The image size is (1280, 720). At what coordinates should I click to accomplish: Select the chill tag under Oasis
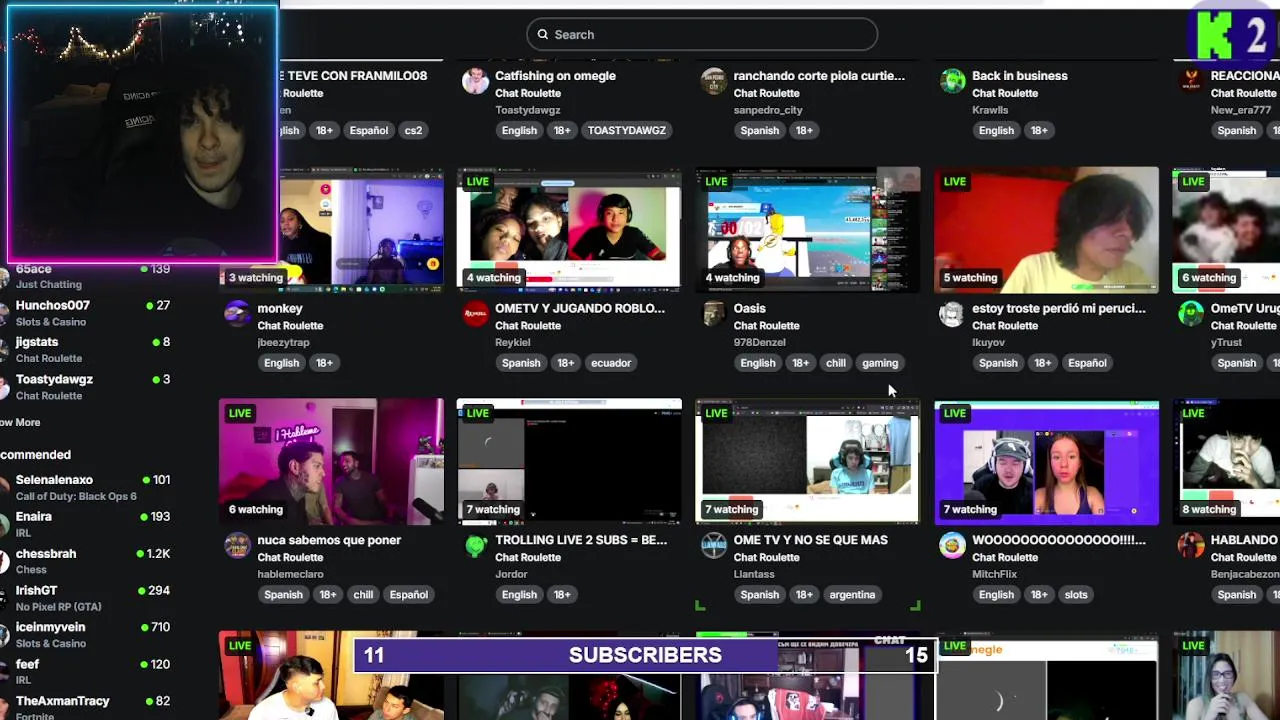tap(836, 363)
